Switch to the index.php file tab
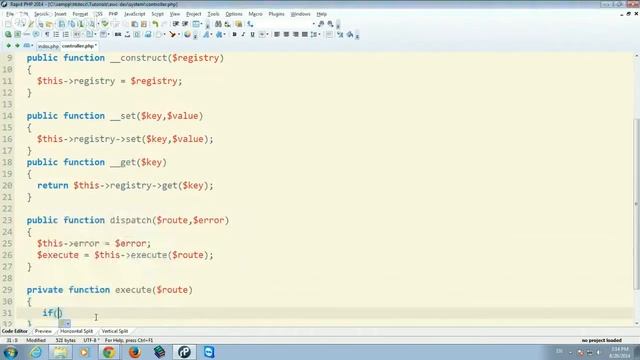The image size is (640, 360). pos(48,46)
